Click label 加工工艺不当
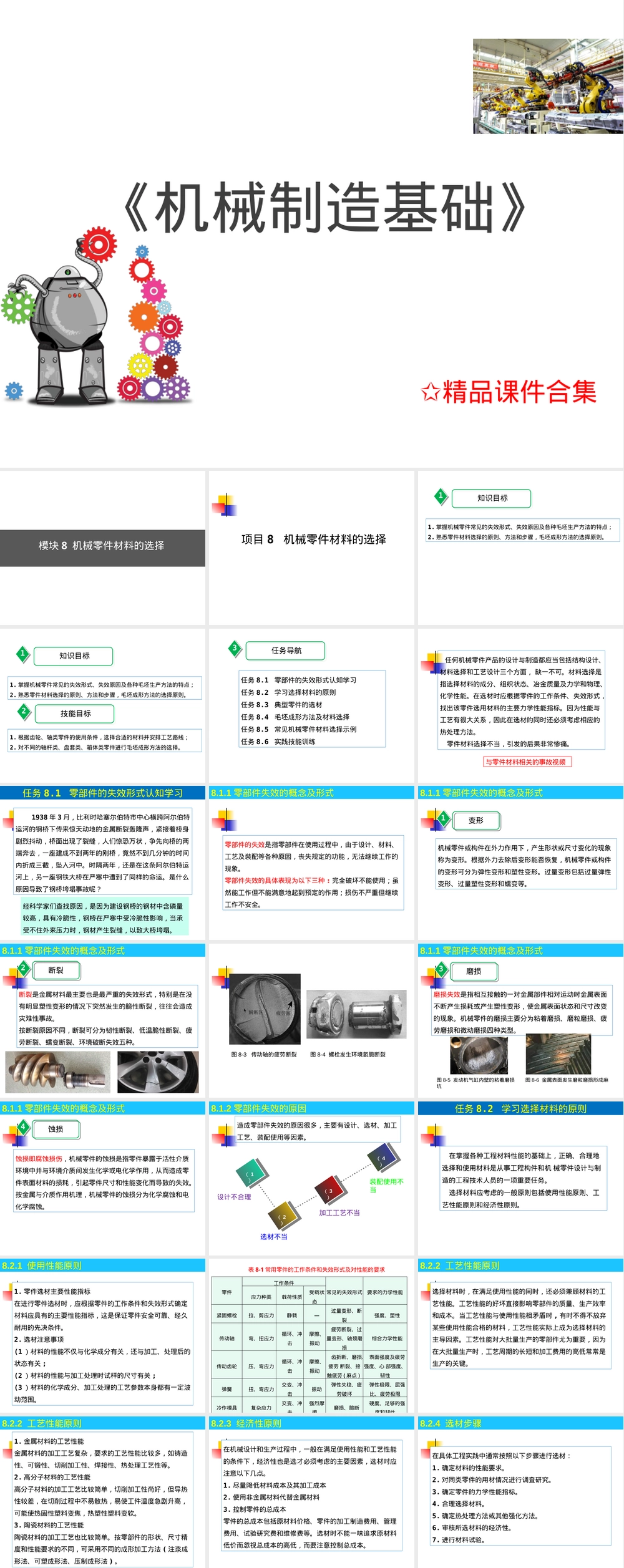624x1568 pixels. pyautogui.click(x=339, y=1212)
